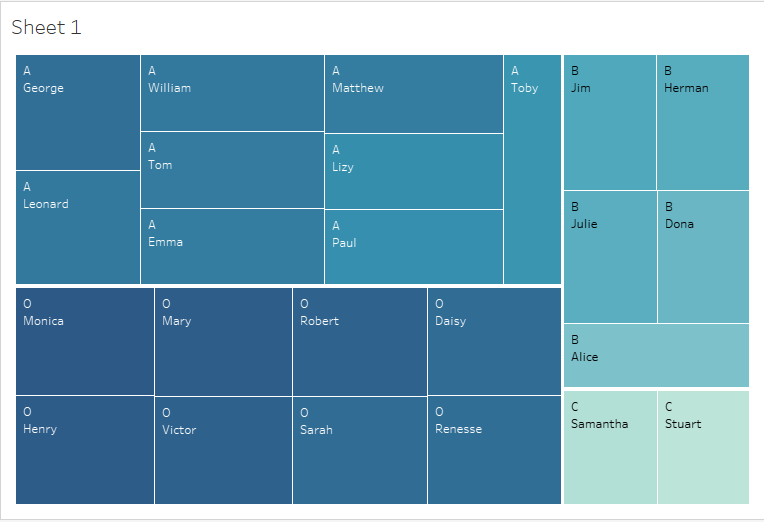Select the Robert tile
764x522 pixels.
[360, 341]
